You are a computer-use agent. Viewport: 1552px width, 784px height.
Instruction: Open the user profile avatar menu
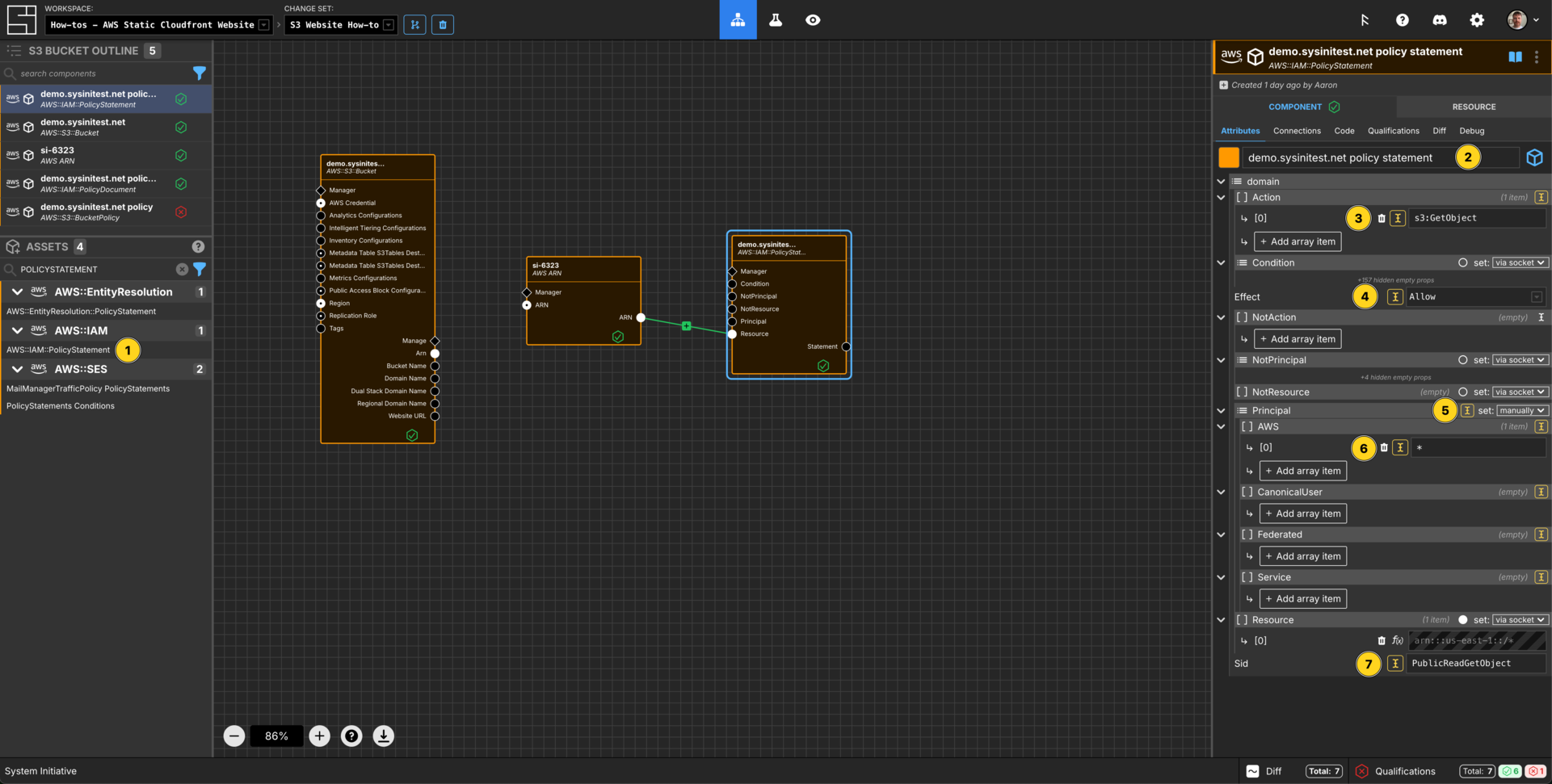click(x=1522, y=20)
